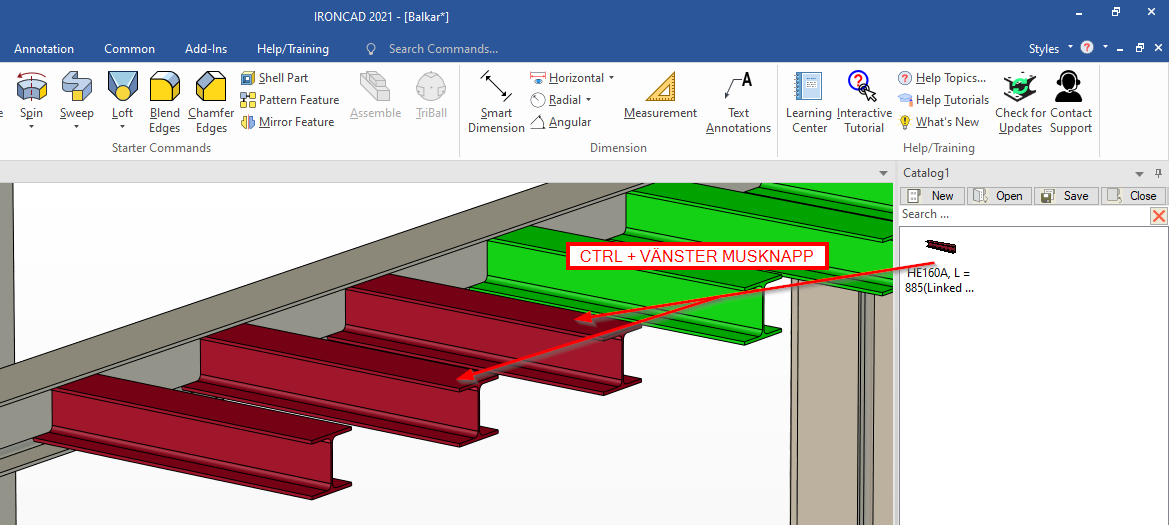This screenshot has width=1169, height=525.
Task: Clear catalog search with red X
Action: pyautogui.click(x=1159, y=216)
